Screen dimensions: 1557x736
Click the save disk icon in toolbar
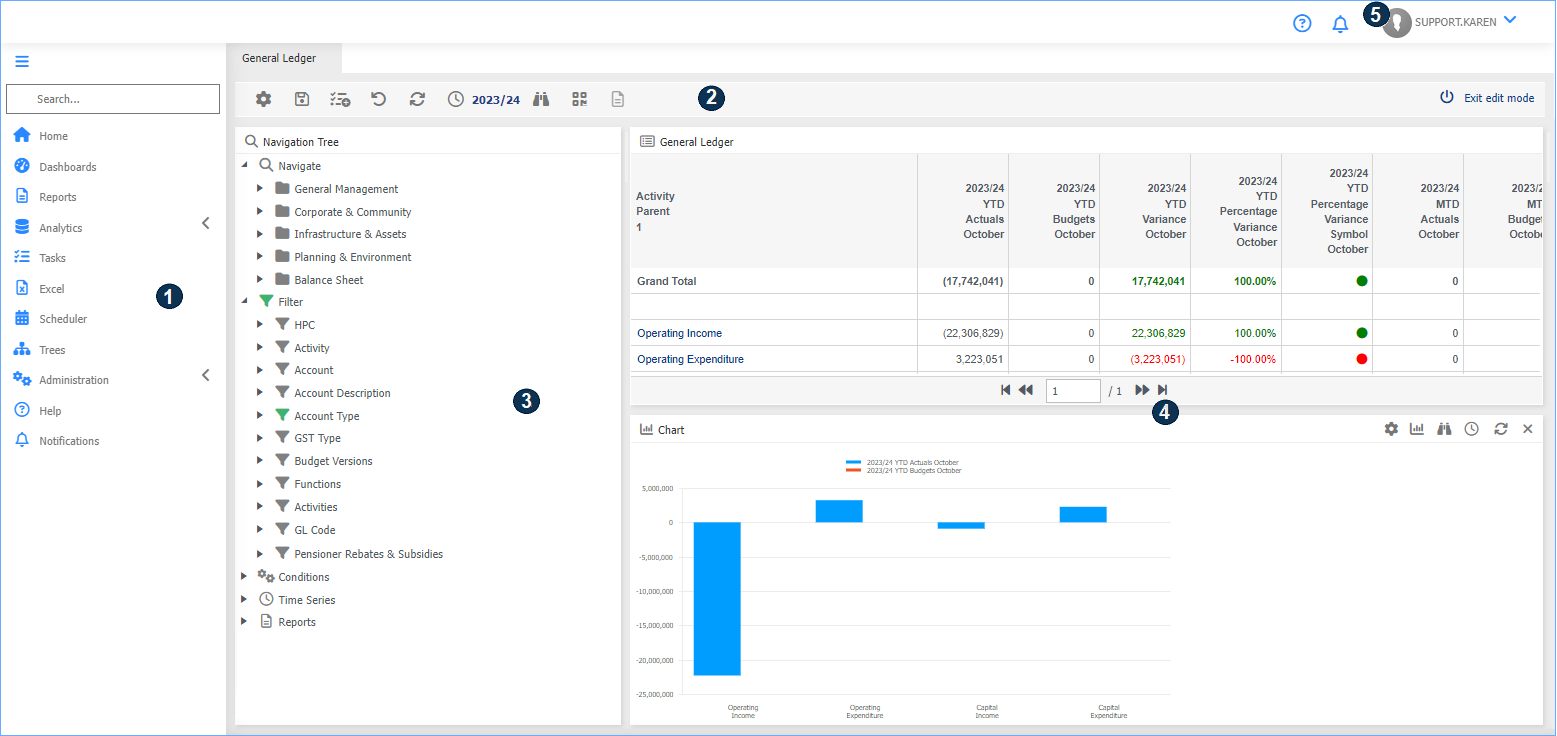point(301,99)
